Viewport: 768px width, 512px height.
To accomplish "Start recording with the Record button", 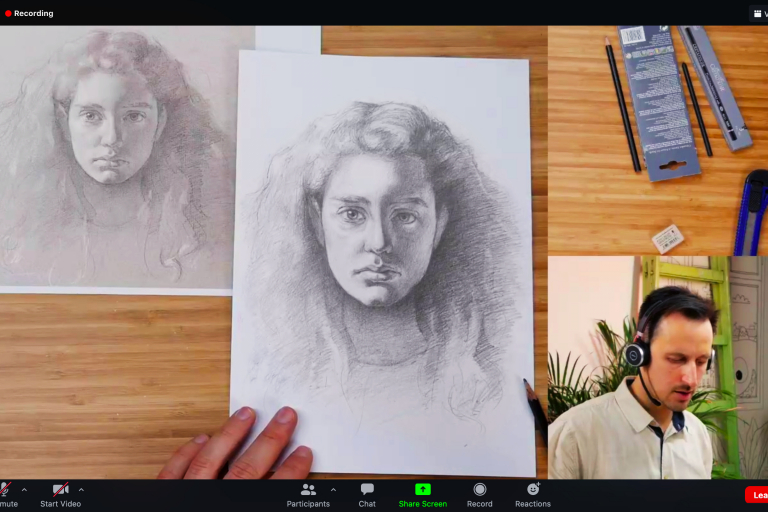I will coord(480,489).
